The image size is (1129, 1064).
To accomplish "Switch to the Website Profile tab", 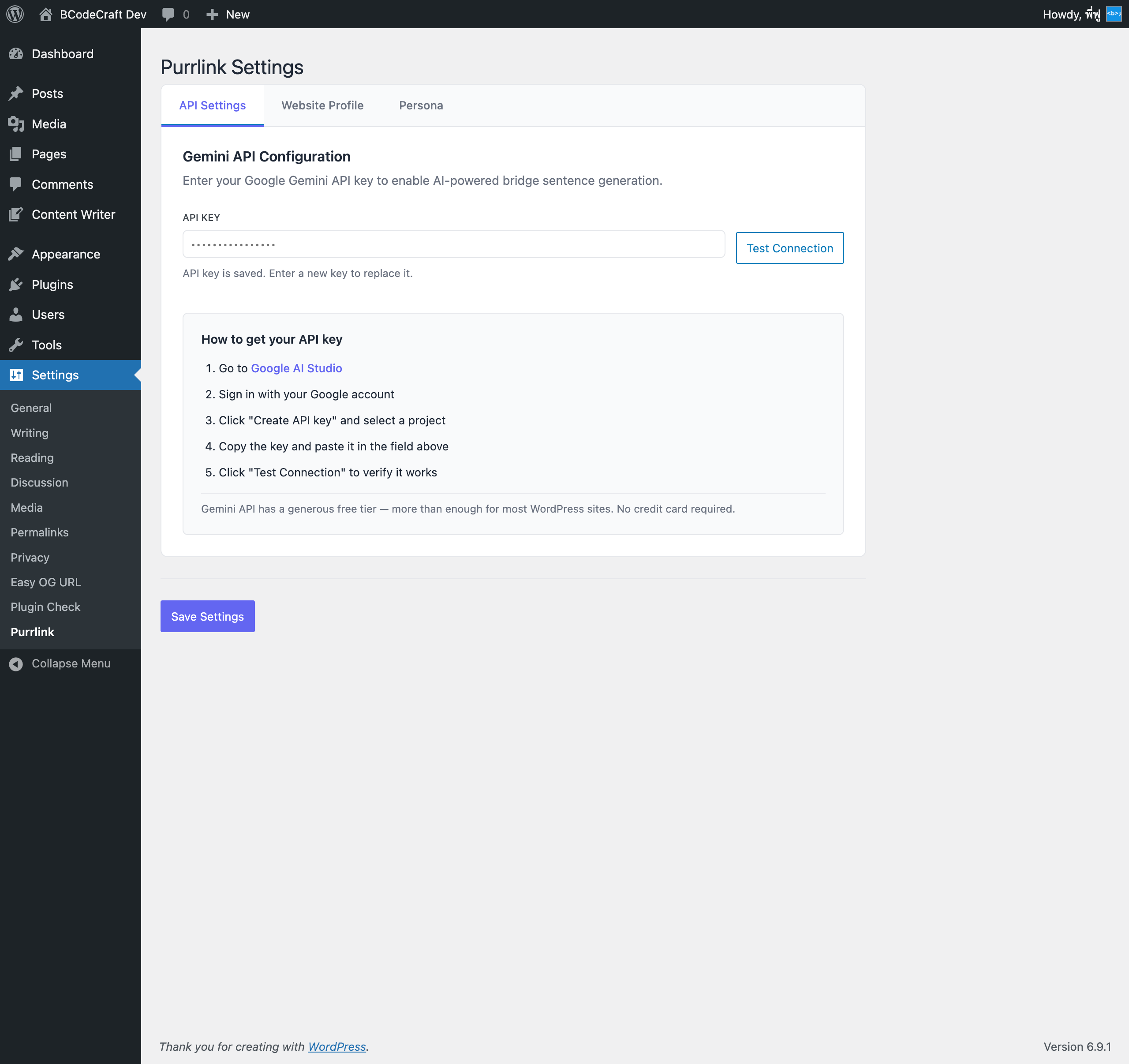I will point(322,105).
